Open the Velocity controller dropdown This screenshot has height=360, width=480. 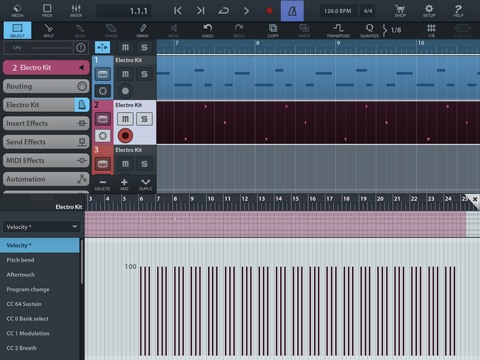click(41, 227)
